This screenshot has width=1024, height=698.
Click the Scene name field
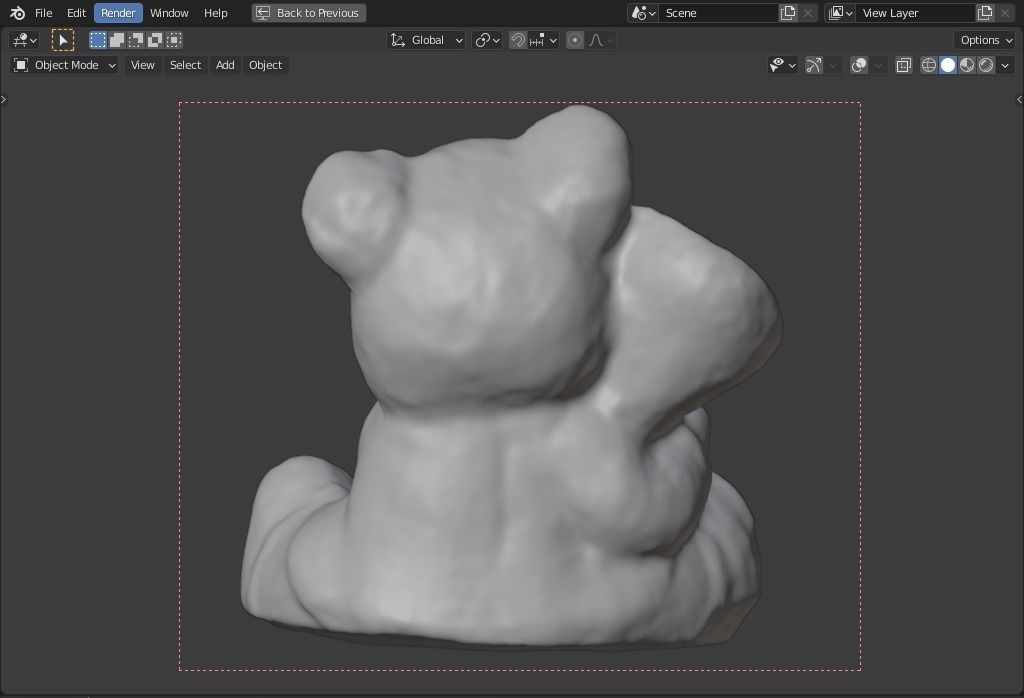tap(718, 13)
